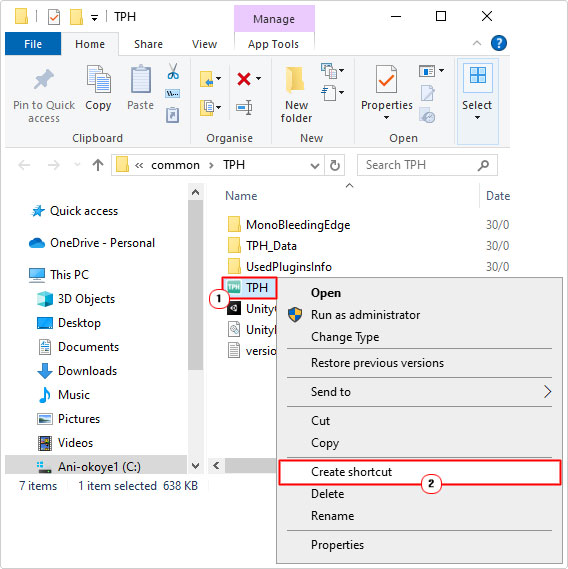568x569 pixels.
Task: Select OneDrive - Personal in sidebar
Action: (x=102, y=243)
